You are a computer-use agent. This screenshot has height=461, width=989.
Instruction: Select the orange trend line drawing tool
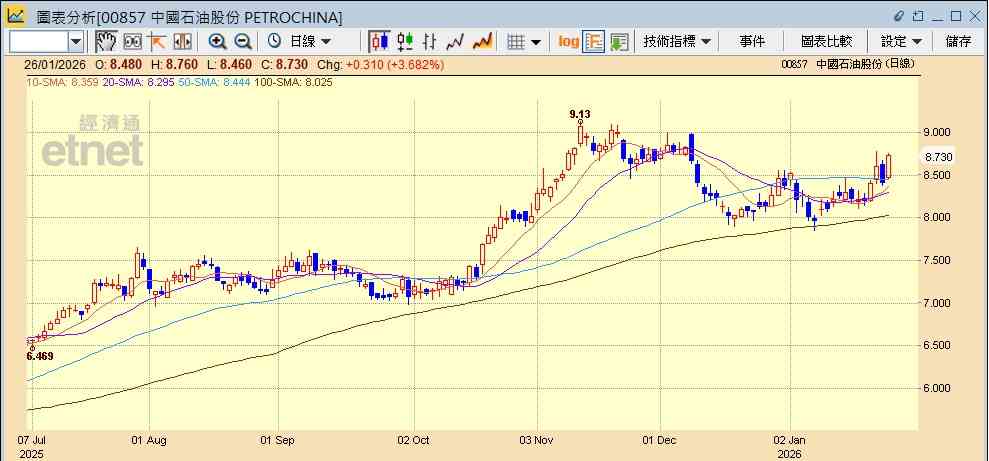[156, 42]
